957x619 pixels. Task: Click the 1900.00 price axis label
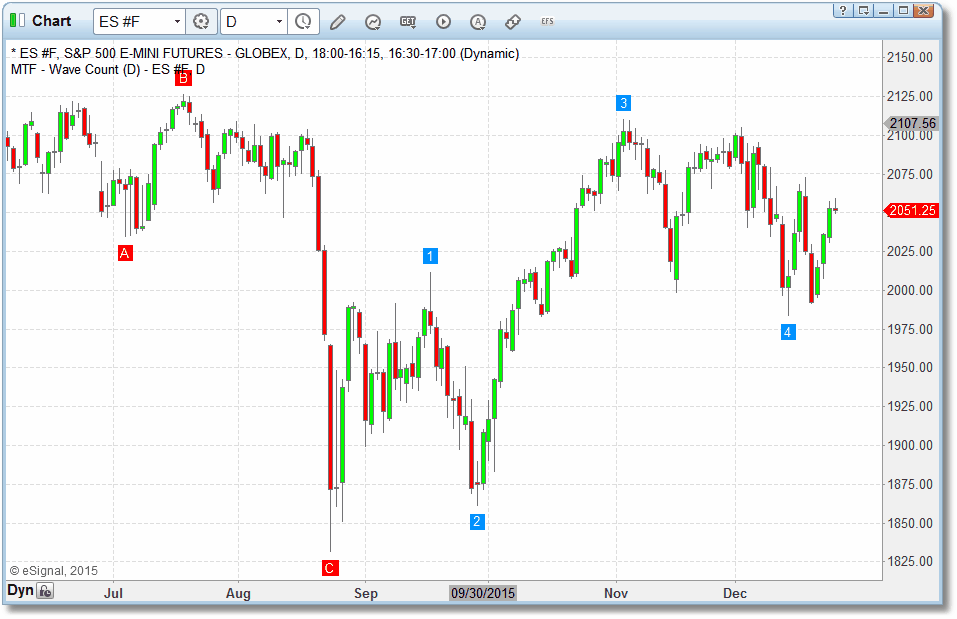click(x=910, y=446)
